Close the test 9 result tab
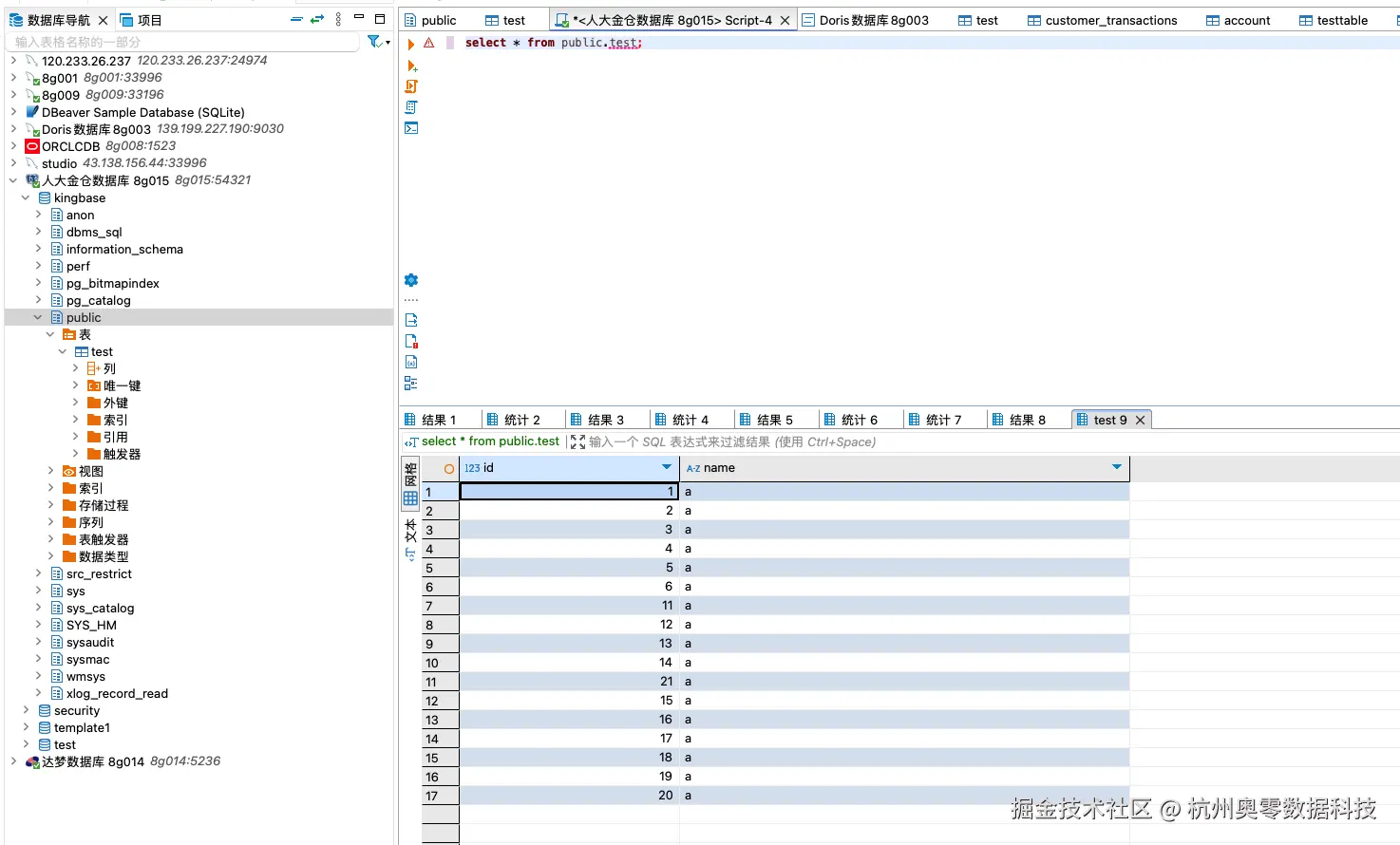Screen dimensions: 1400x845 [1141, 420]
